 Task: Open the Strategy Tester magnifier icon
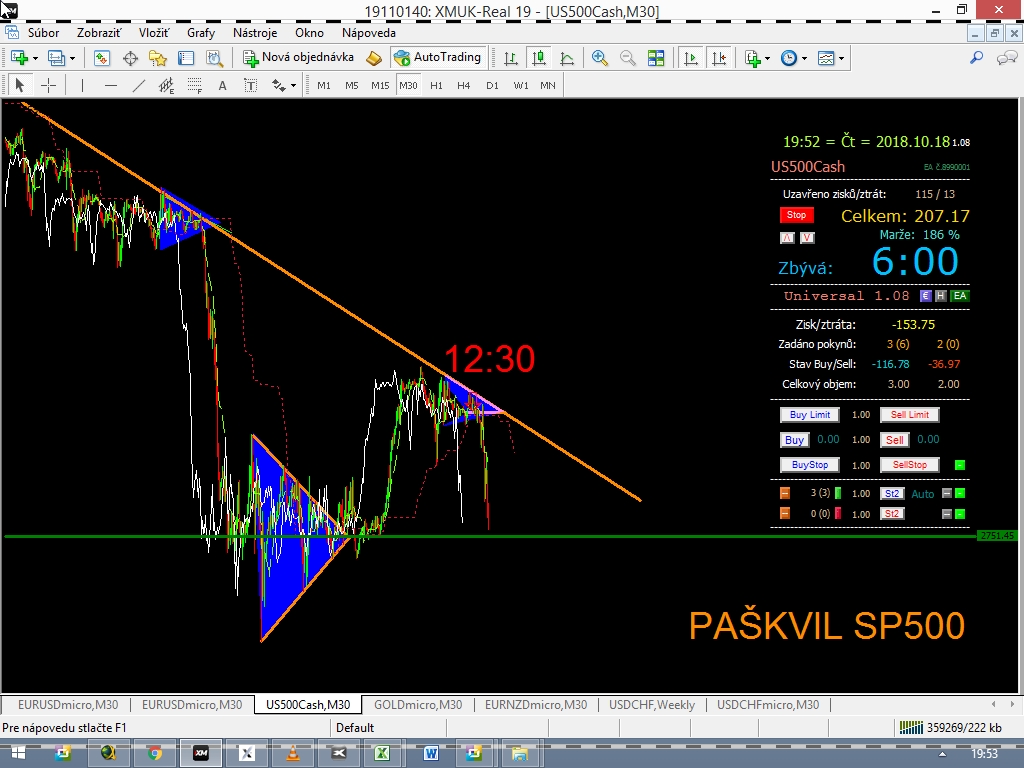tap(214, 58)
